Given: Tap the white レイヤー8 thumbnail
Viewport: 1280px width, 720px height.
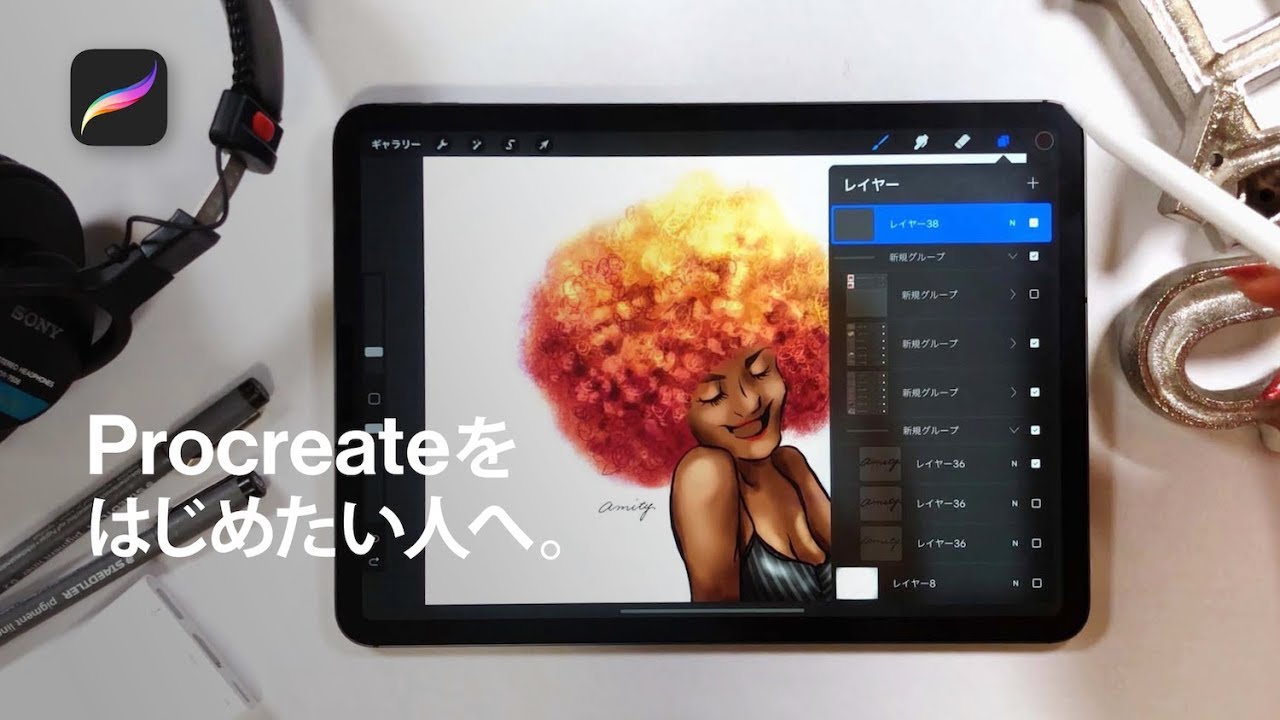Looking at the screenshot, I should point(857,583).
